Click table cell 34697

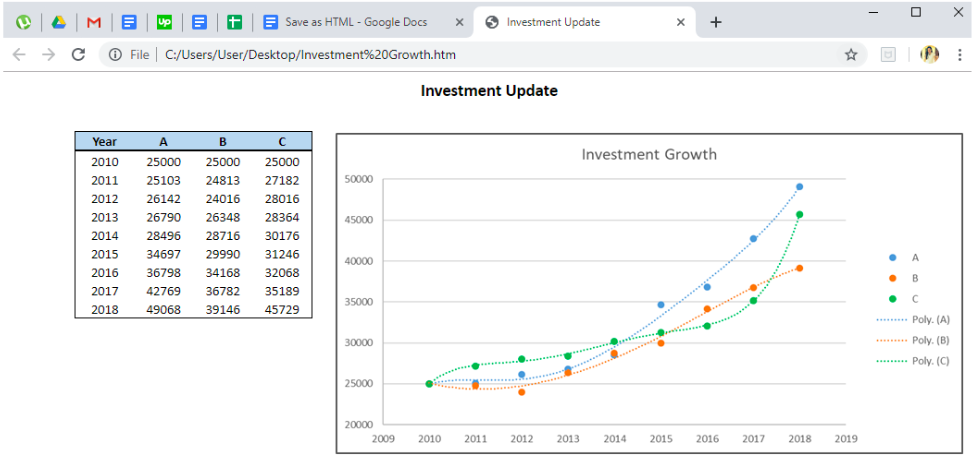[x=164, y=254]
